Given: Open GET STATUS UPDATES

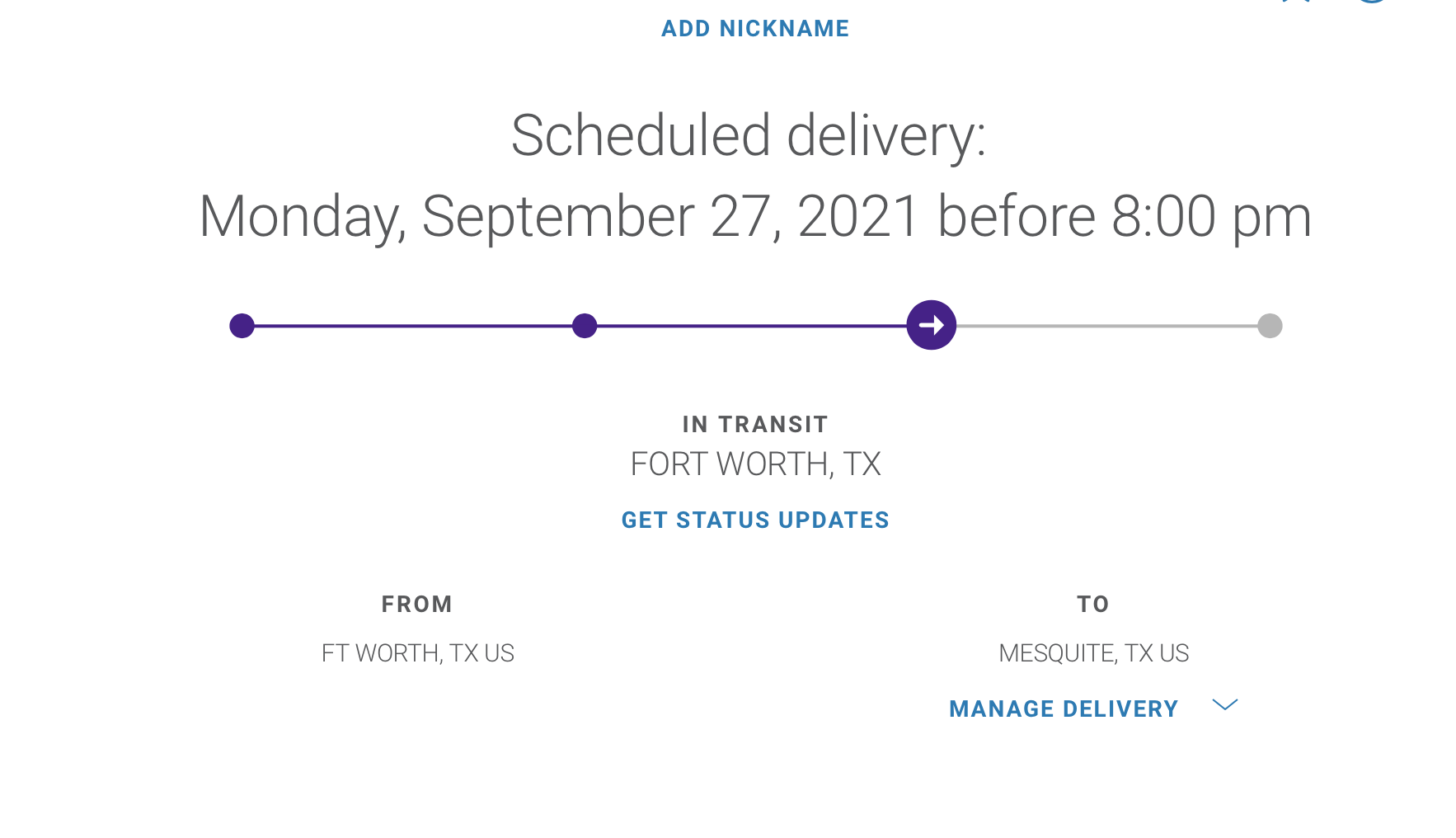Looking at the screenshot, I should 755,520.
